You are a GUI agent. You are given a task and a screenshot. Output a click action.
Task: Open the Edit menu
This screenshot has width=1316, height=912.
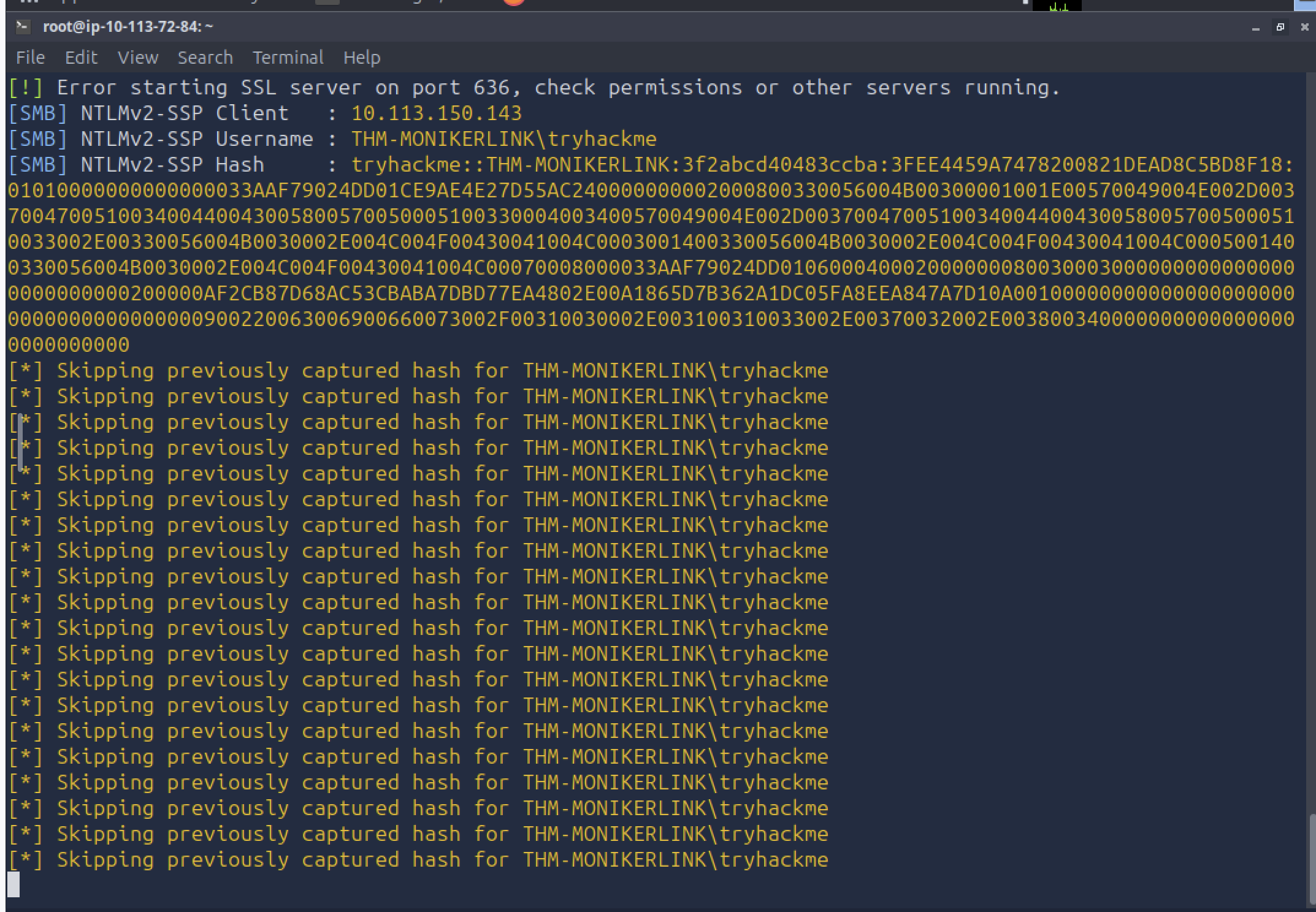(x=81, y=58)
